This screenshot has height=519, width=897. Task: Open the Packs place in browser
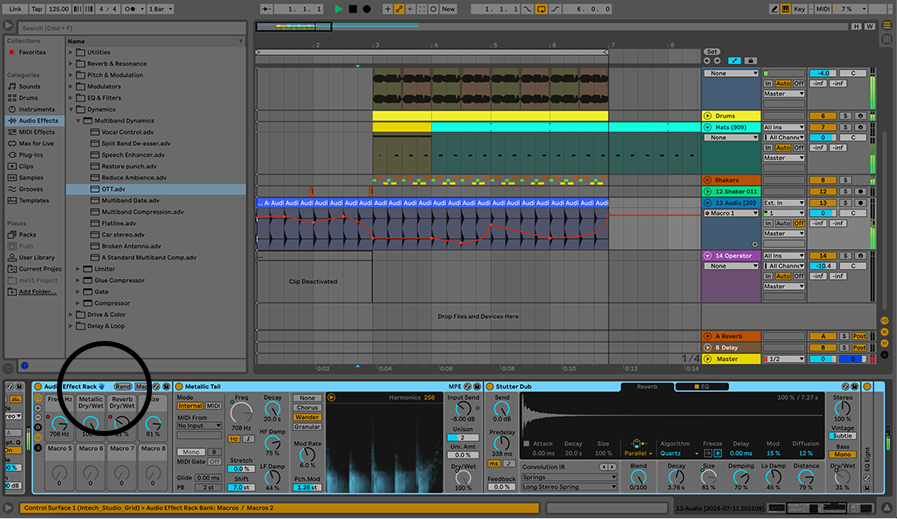point(28,235)
